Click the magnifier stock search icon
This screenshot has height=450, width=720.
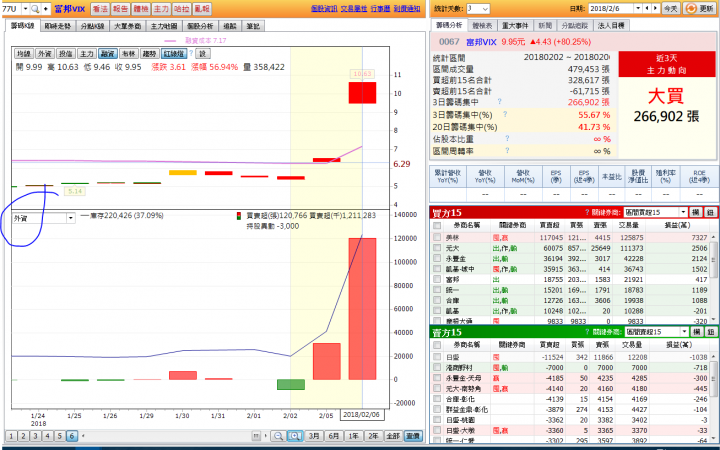(x=35, y=9)
